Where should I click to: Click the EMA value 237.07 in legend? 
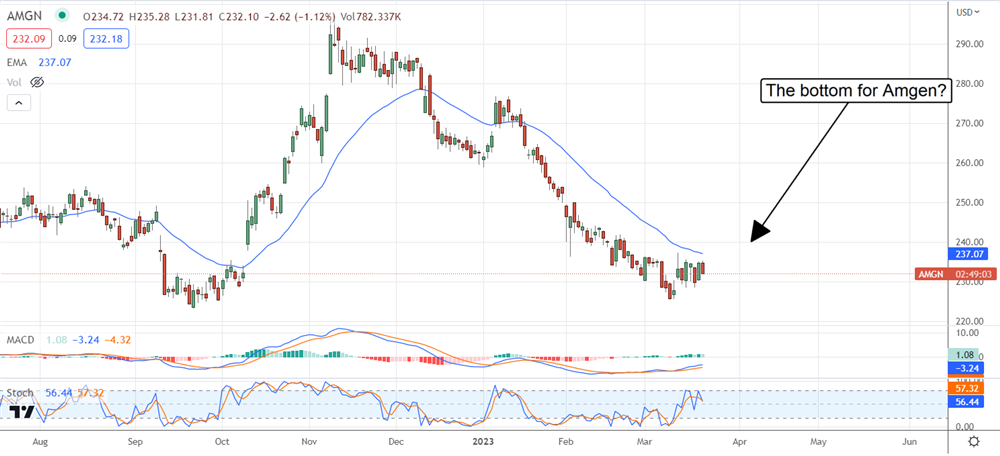point(54,62)
